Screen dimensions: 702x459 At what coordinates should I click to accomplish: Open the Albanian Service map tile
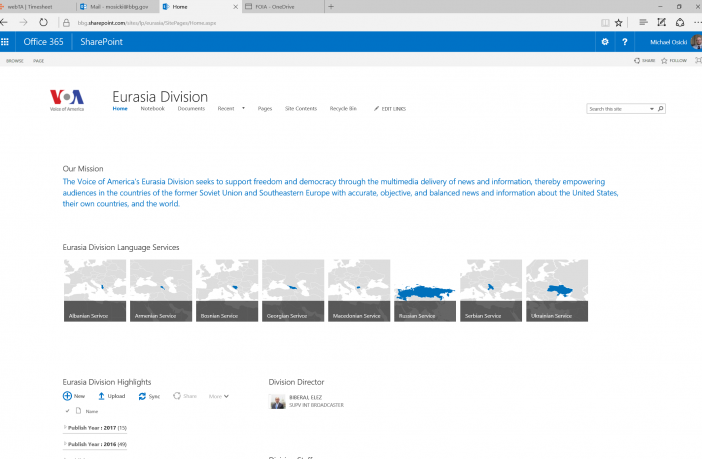[x=95, y=290]
